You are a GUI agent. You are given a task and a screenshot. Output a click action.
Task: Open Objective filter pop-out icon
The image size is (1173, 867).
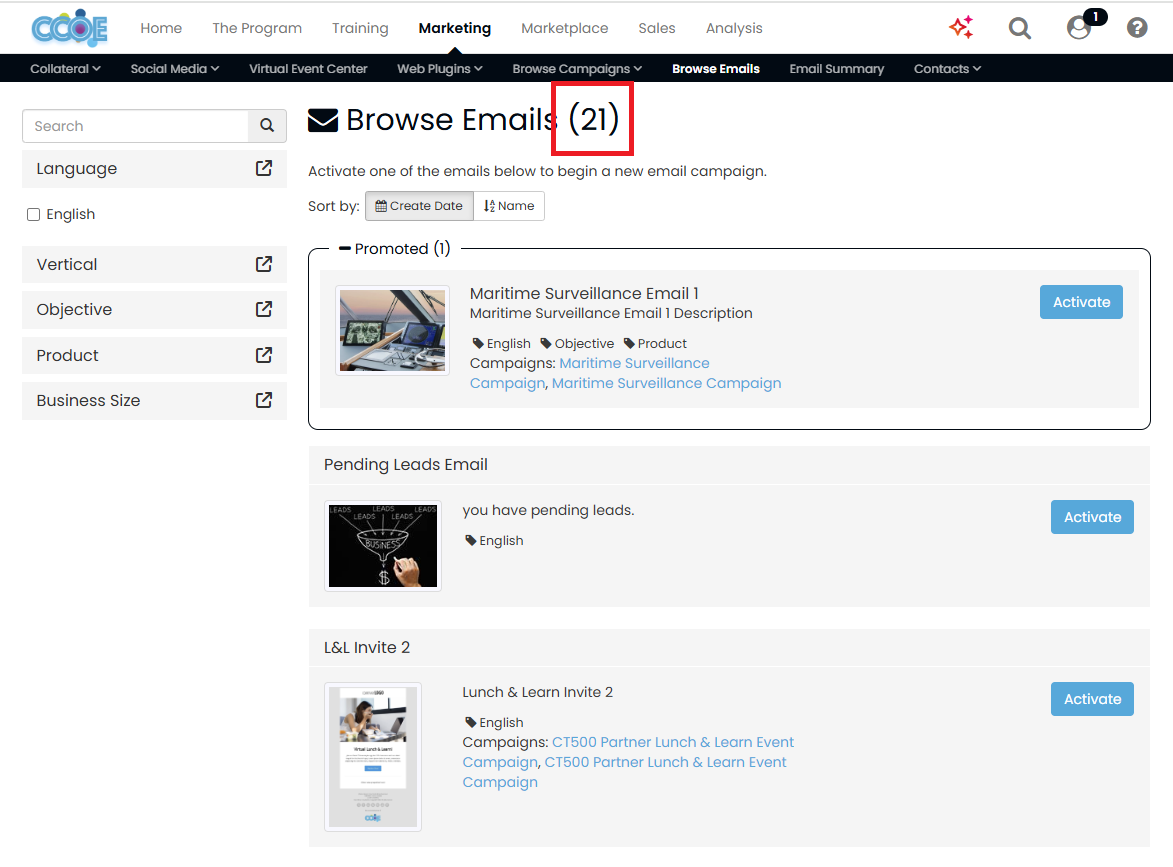click(x=264, y=309)
